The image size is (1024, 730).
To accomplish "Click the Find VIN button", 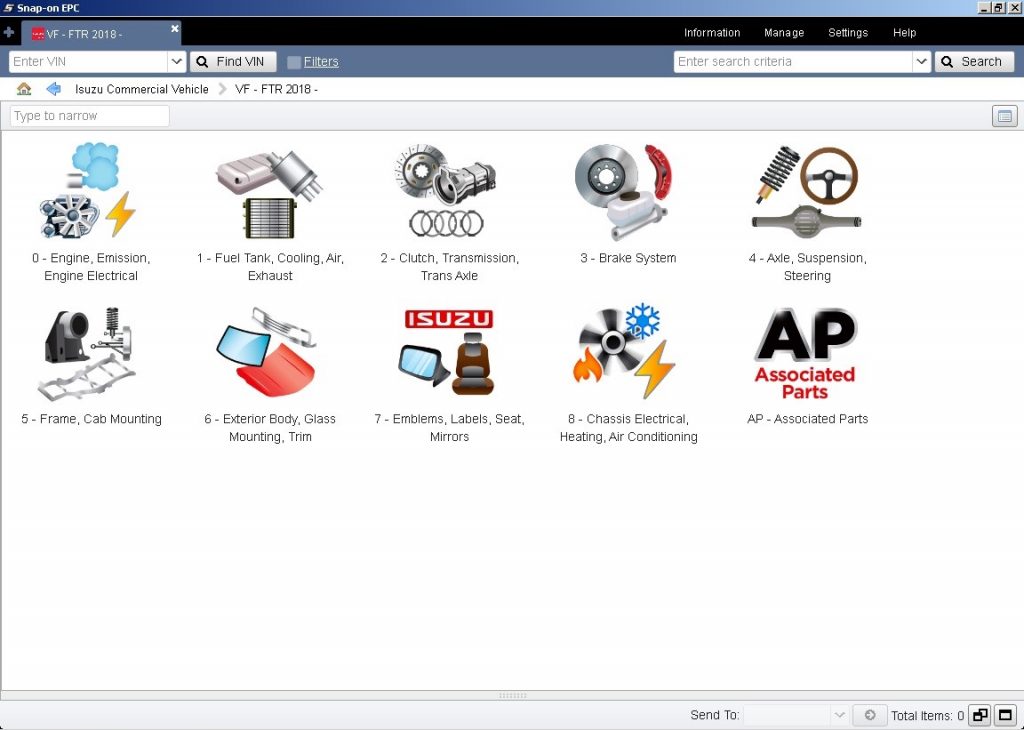I will pos(233,61).
